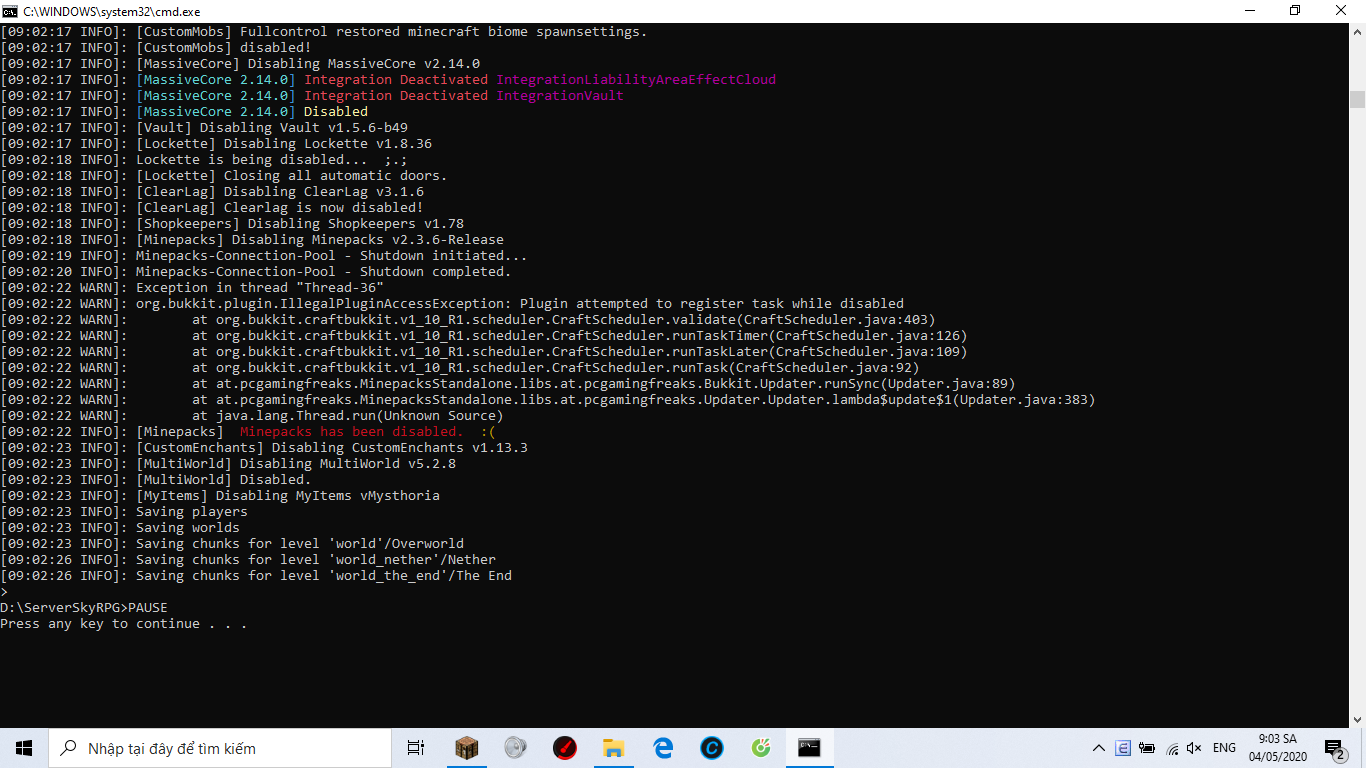Click the scrollbar up arrow in cmd

click(1357, 32)
